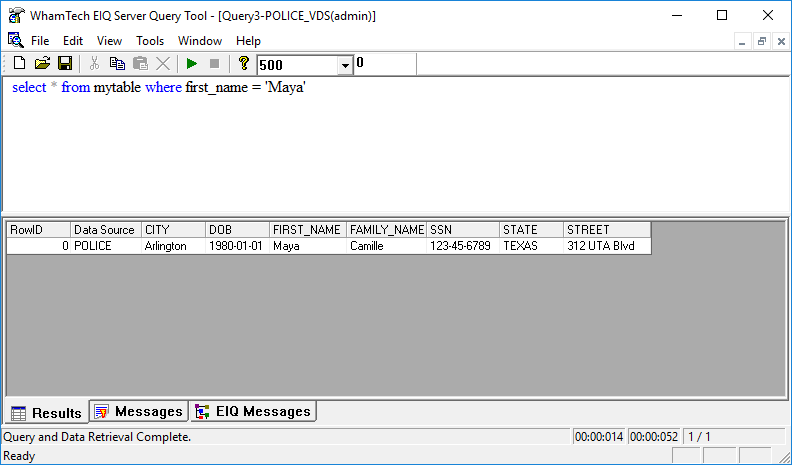
Task: Click the EIQ Messages tab icon
Action: [202, 412]
